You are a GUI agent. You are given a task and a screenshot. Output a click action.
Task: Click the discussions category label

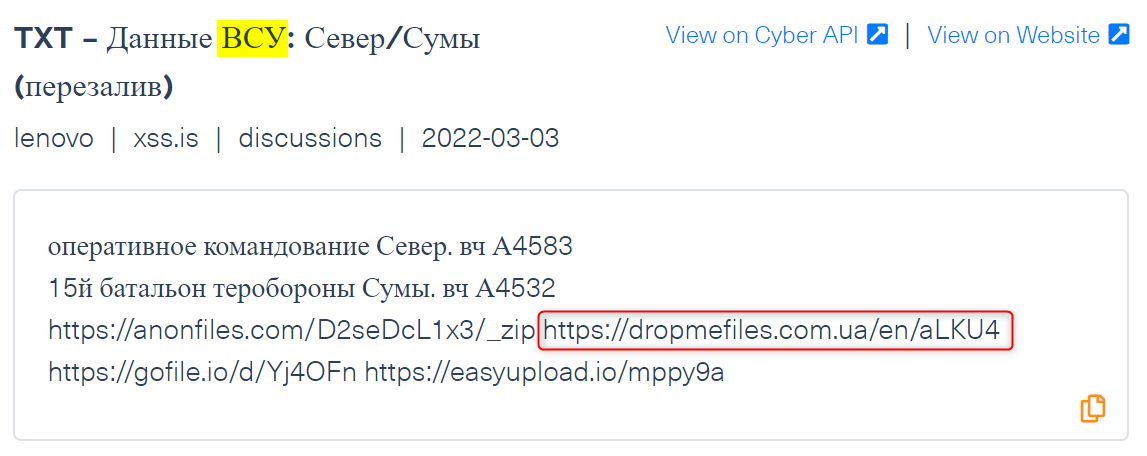(x=310, y=138)
